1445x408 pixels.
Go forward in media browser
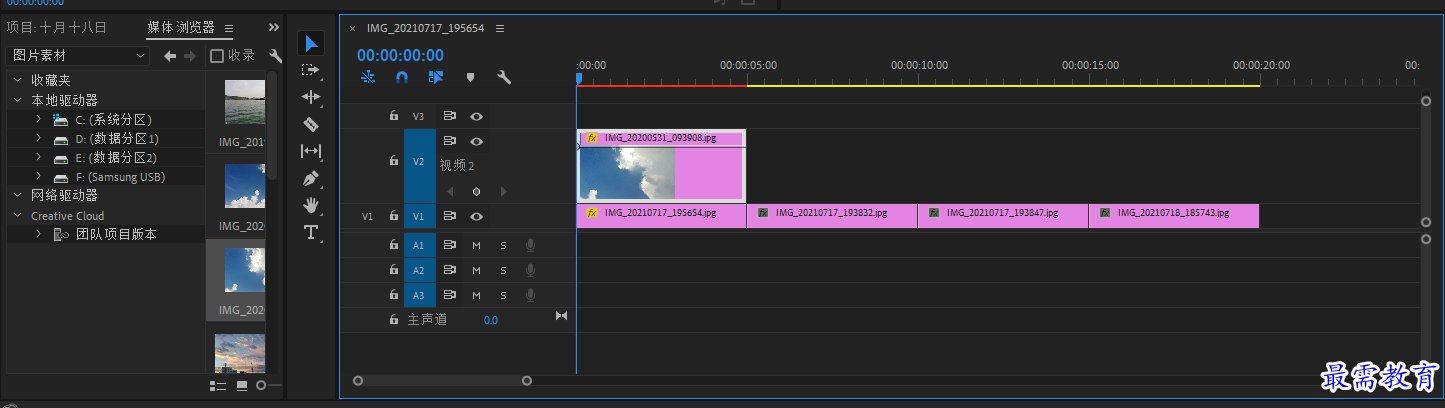click(x=190, y=56)
